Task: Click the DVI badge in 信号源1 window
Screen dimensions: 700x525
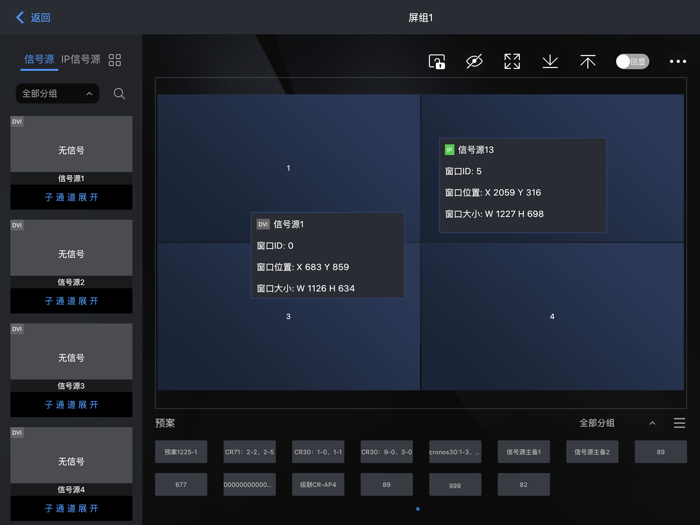Action: tap(263, 224)
